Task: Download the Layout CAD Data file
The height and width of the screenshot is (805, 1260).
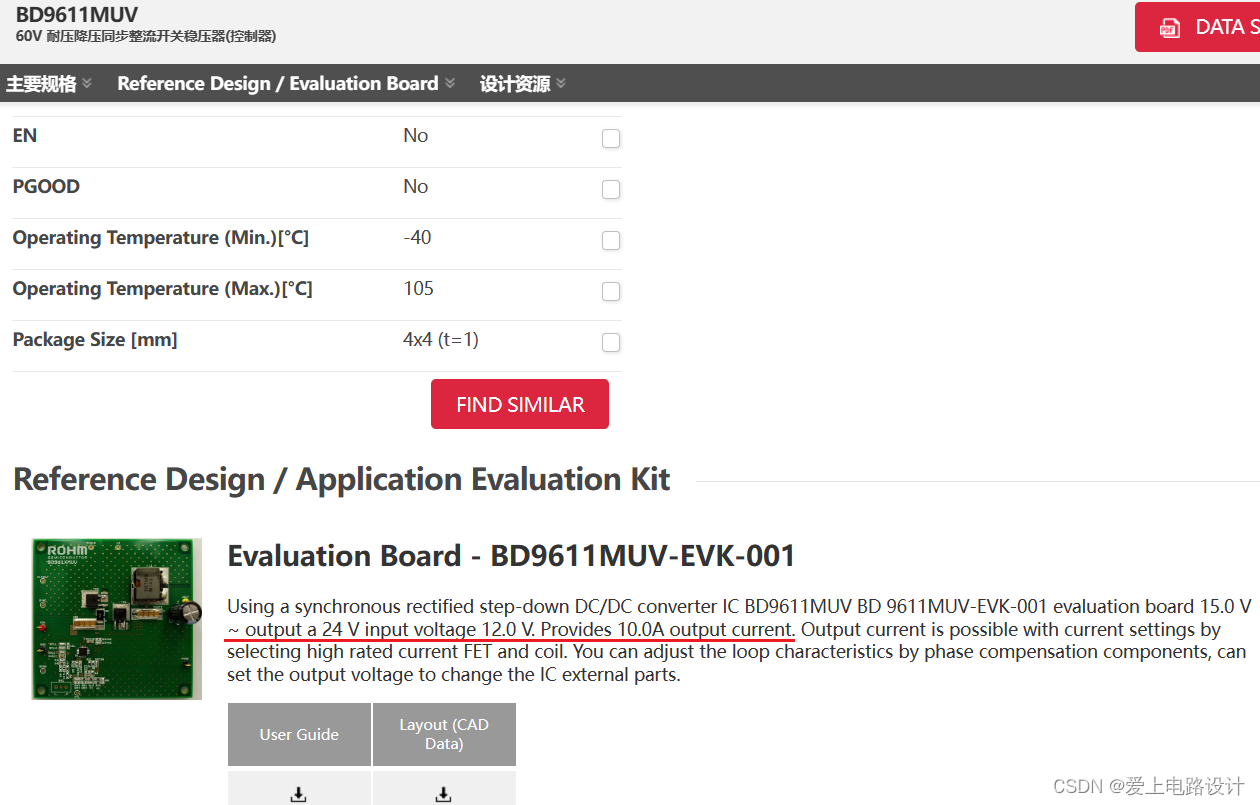Action: point(444,794)
